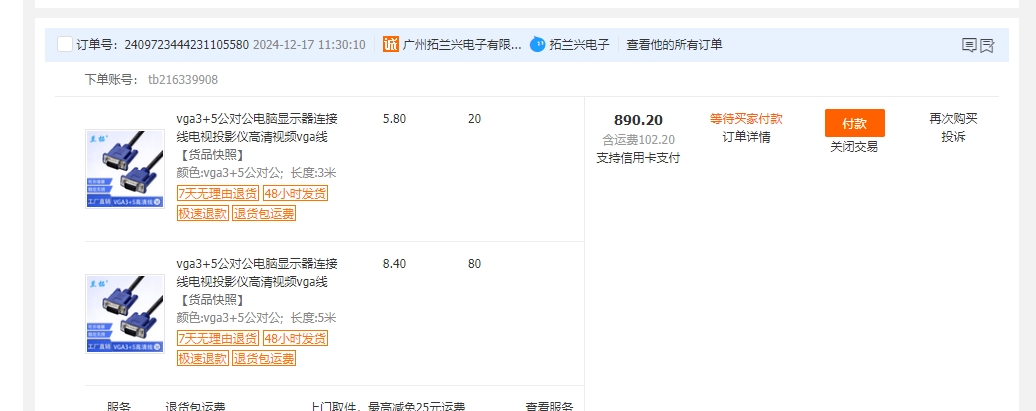The width and height of the screenshot is (1036, 411).
Task: Open the 广州拓兰兴电子有限 company link
Action: tap(461, 44)
